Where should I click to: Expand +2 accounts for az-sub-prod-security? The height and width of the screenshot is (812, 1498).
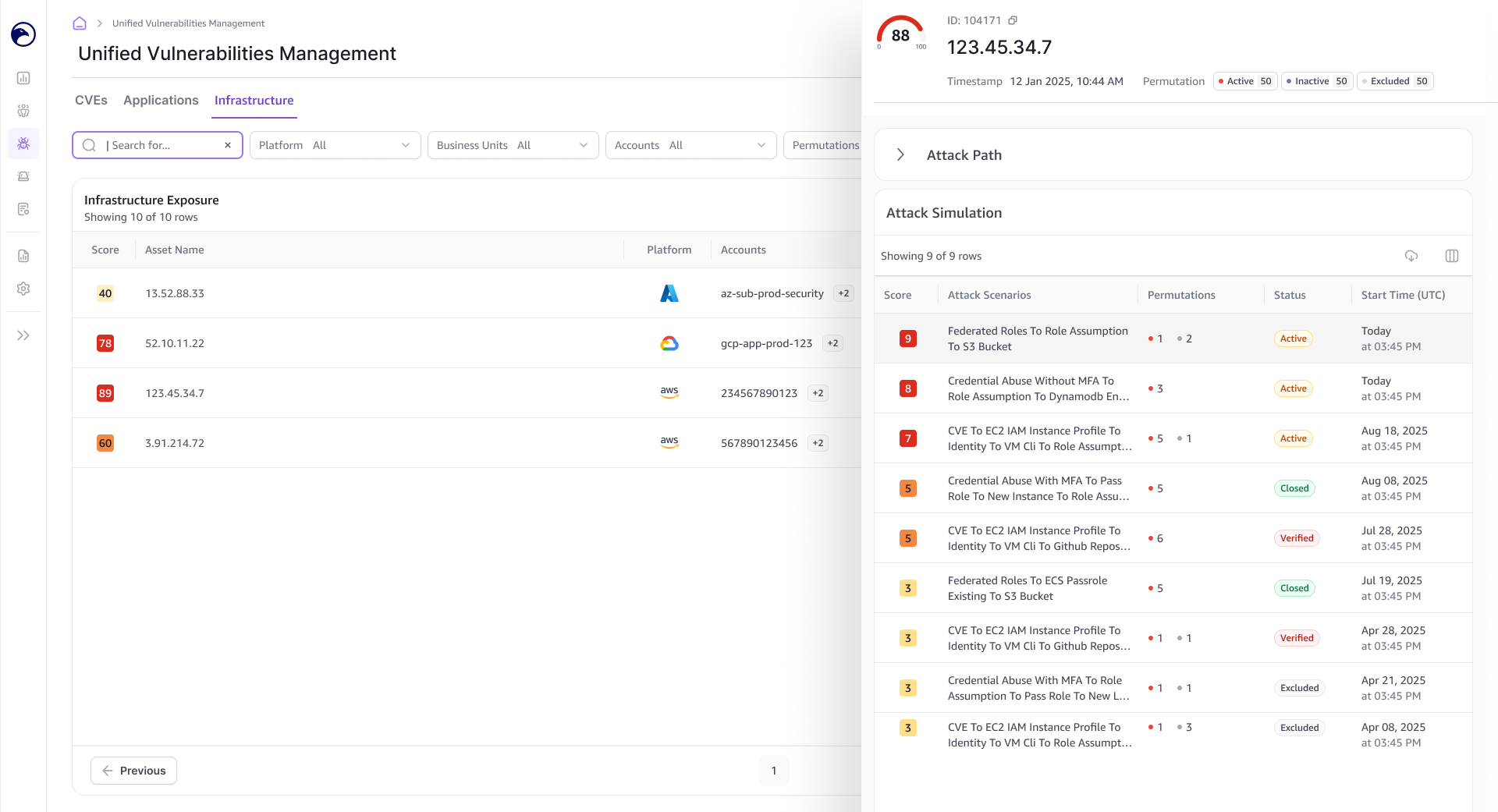(x=843, y=293)
